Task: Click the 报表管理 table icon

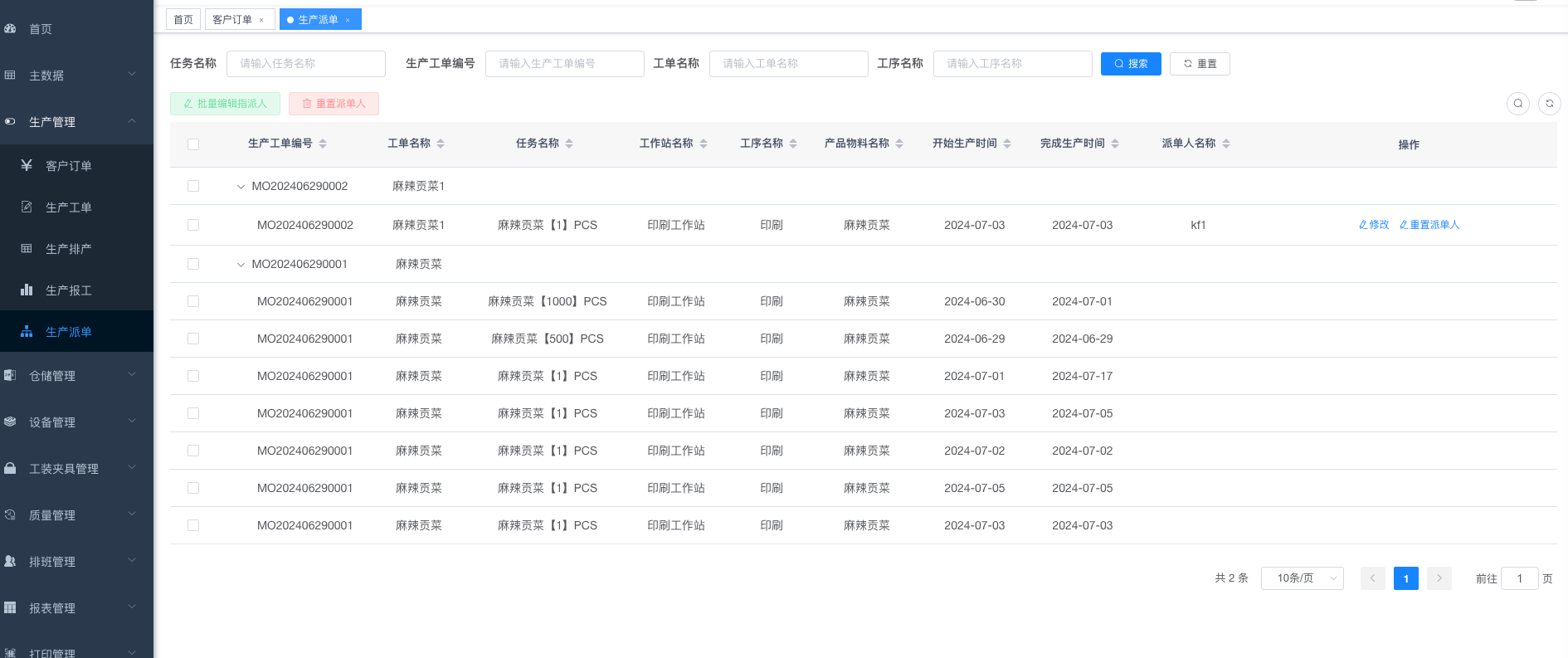Action: pos(10,607)
